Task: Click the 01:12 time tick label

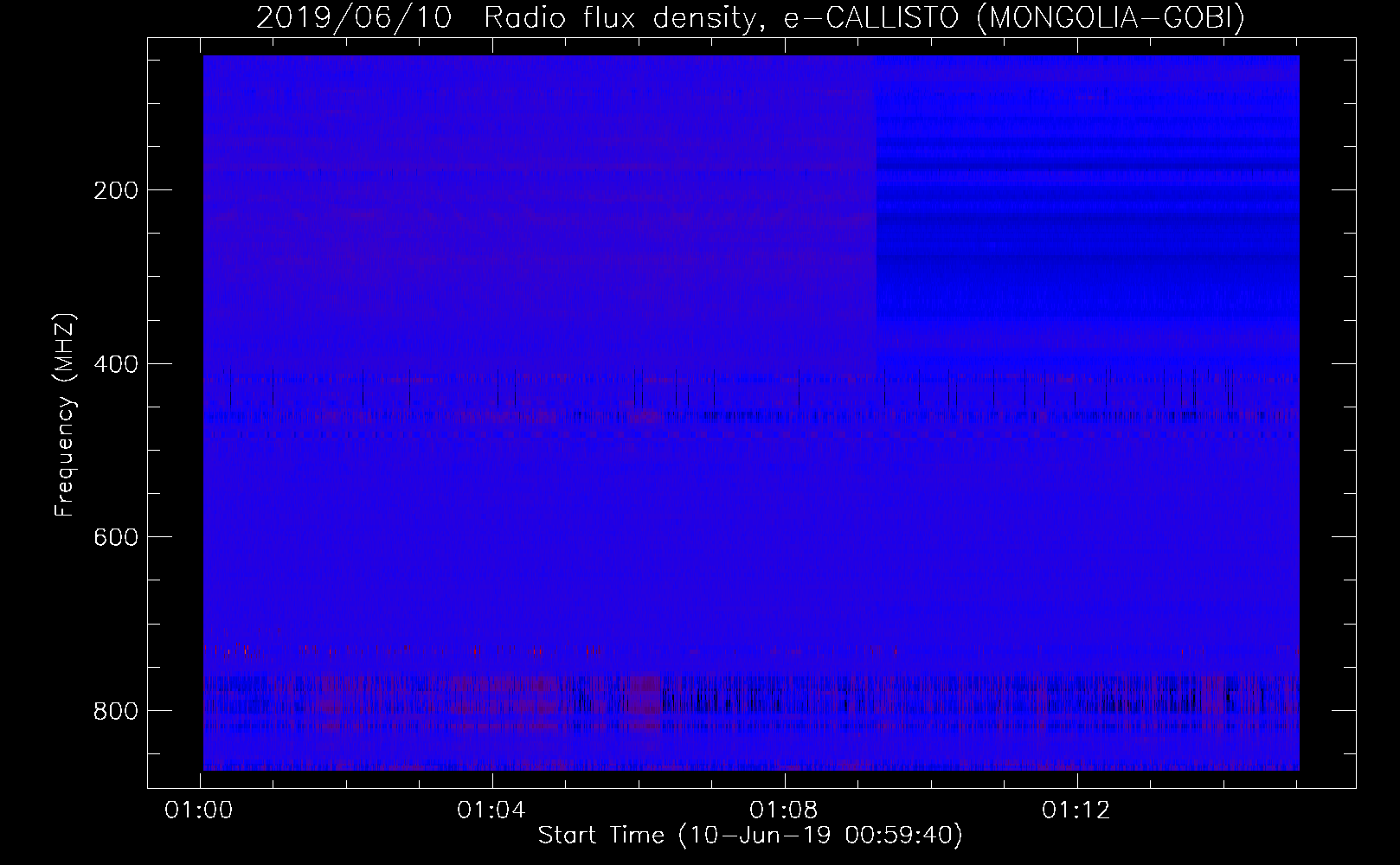Action: coord(1076,811)
